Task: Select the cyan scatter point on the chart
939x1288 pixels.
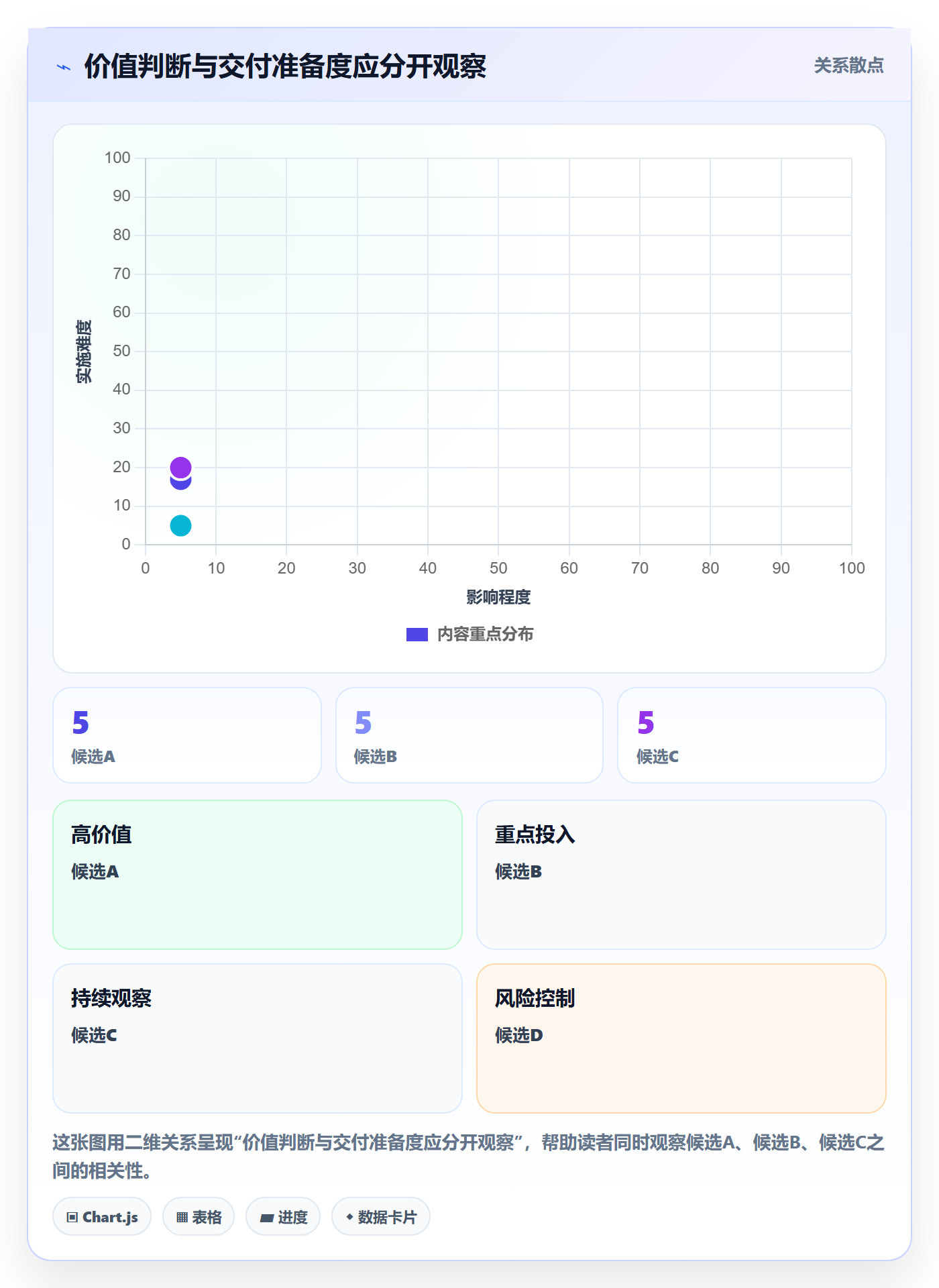Action: [x=180, y=525]
